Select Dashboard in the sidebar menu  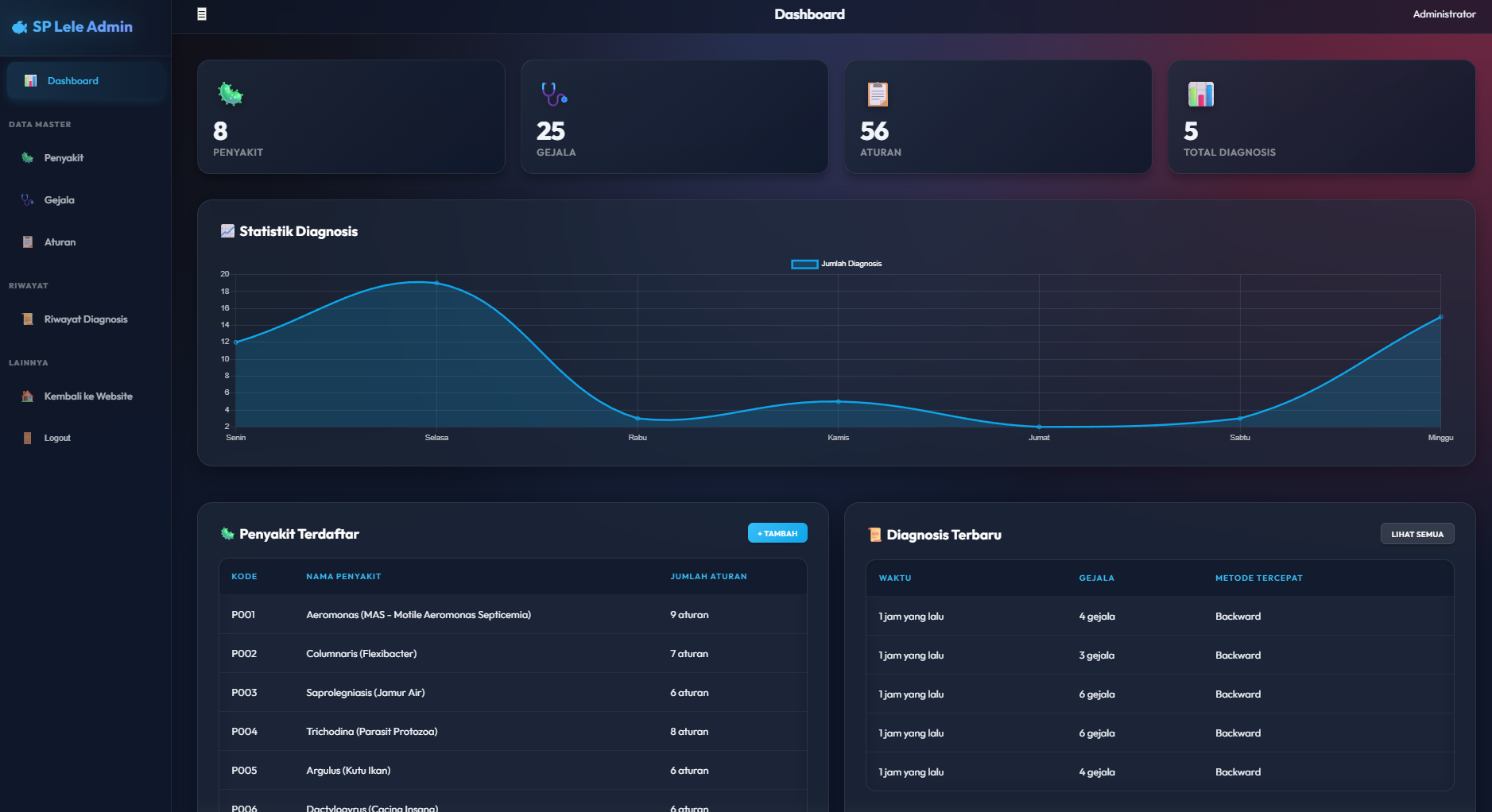coord(72,80)
